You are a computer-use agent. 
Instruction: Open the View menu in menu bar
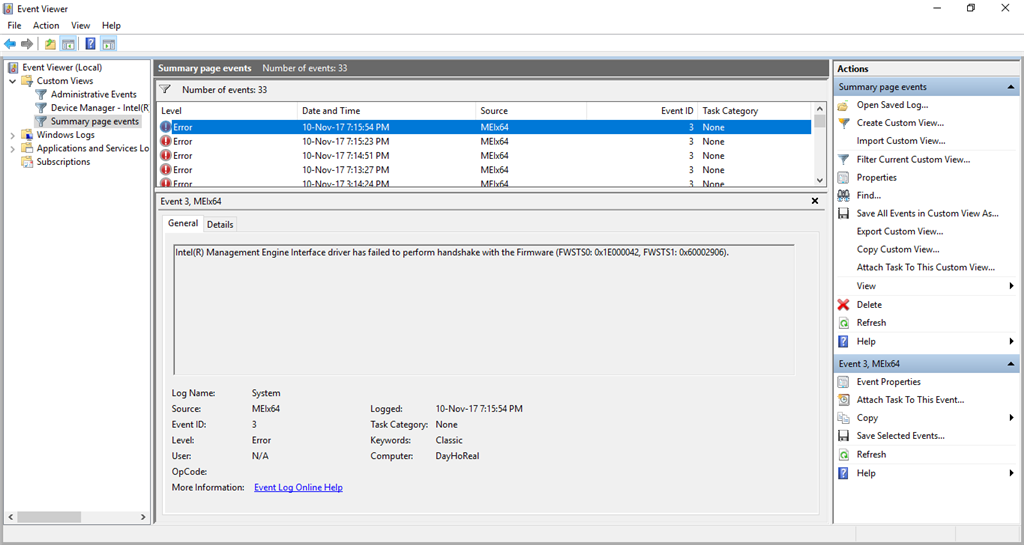tap(80, 25)
